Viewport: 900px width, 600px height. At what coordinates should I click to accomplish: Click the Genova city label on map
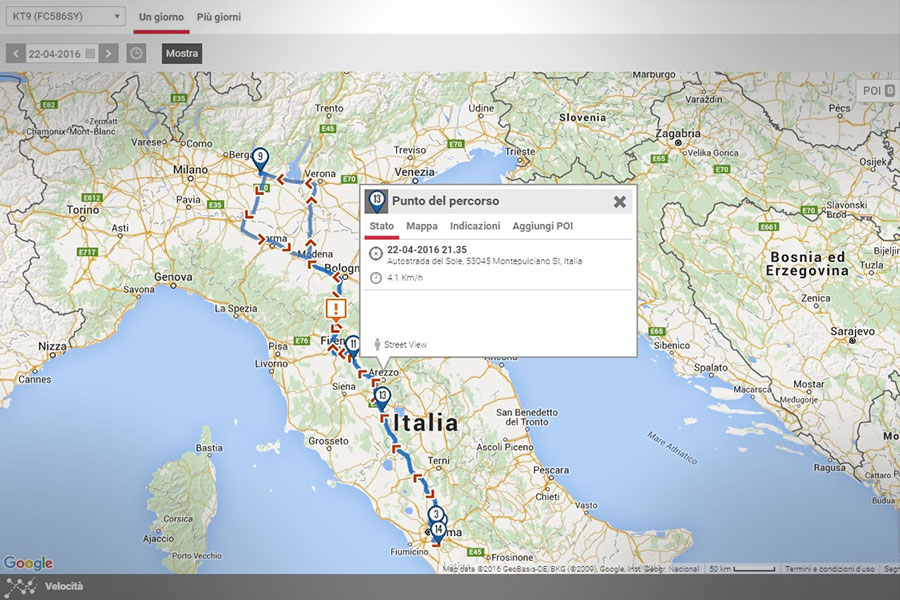[x=173, y=277]
